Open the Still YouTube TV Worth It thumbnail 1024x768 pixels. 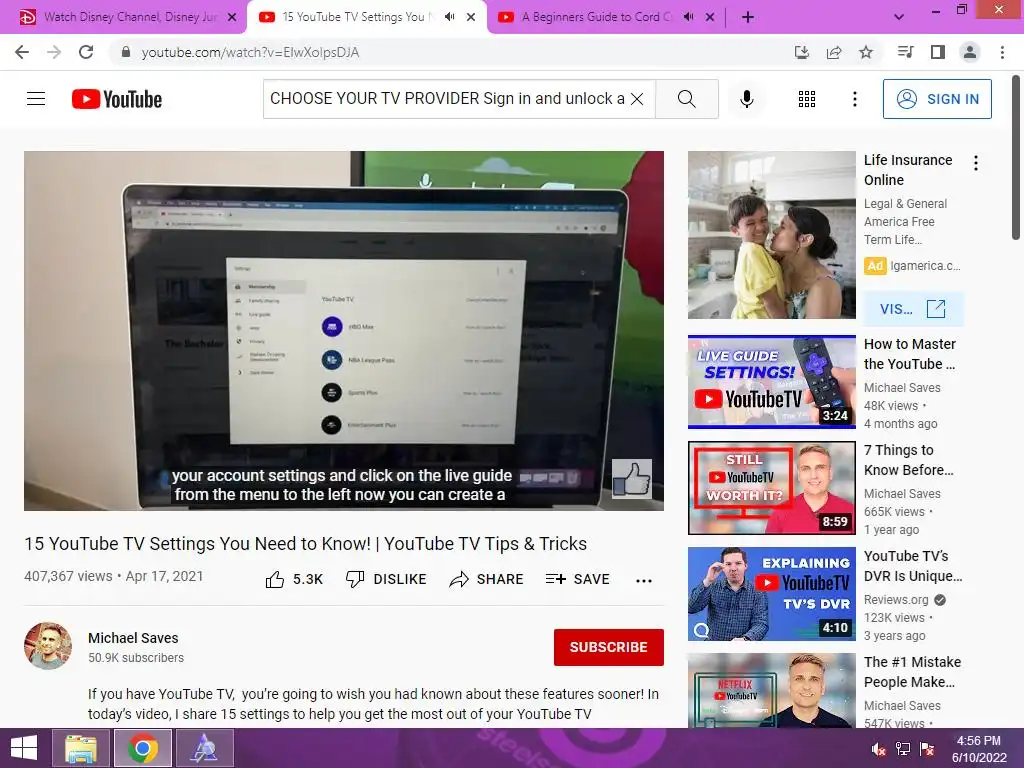pos(771,488)
